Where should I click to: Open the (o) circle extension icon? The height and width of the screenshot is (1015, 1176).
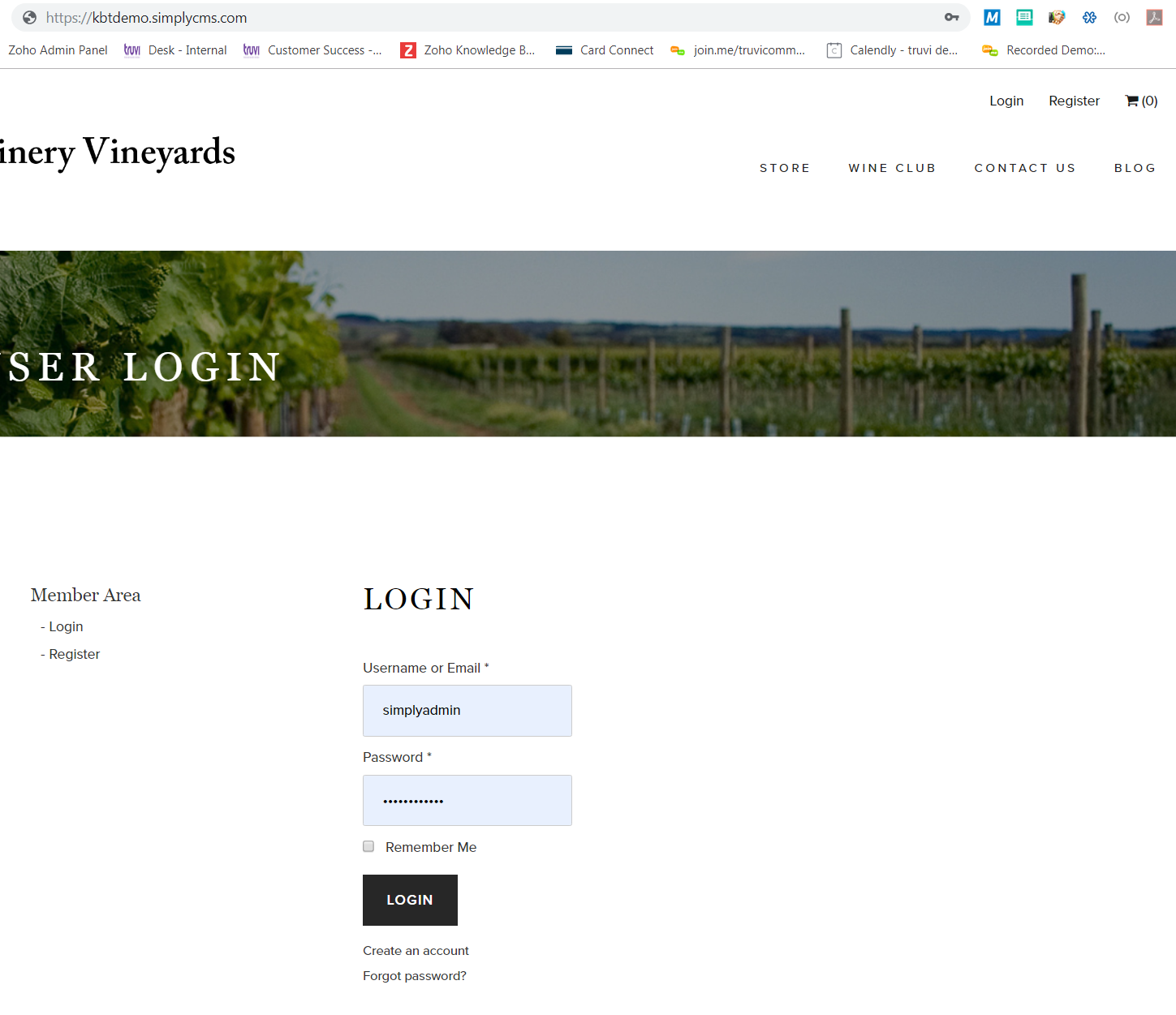1122,17
